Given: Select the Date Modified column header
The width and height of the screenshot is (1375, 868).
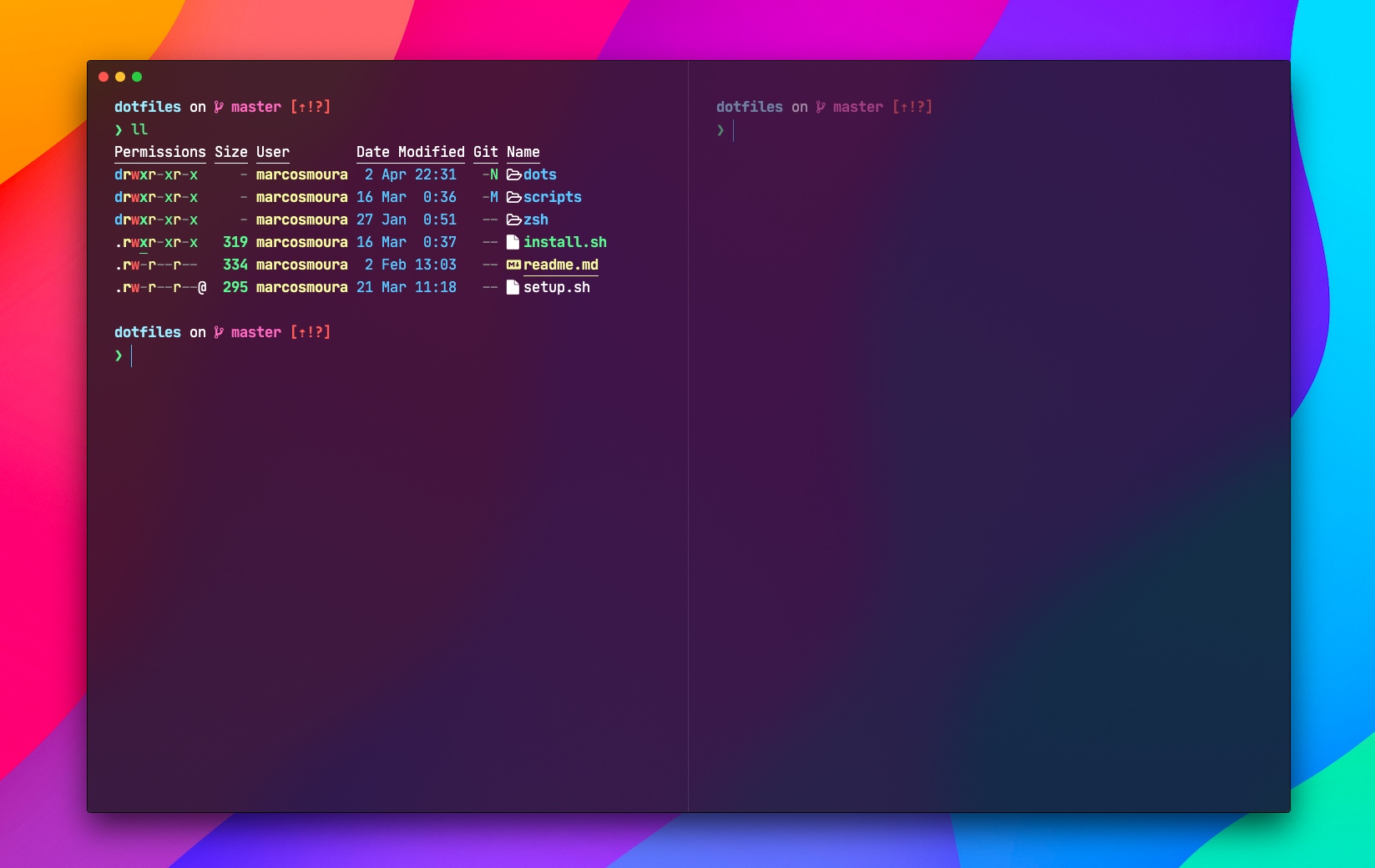Looking at the screenshot, I should click(x=410, y=152).
